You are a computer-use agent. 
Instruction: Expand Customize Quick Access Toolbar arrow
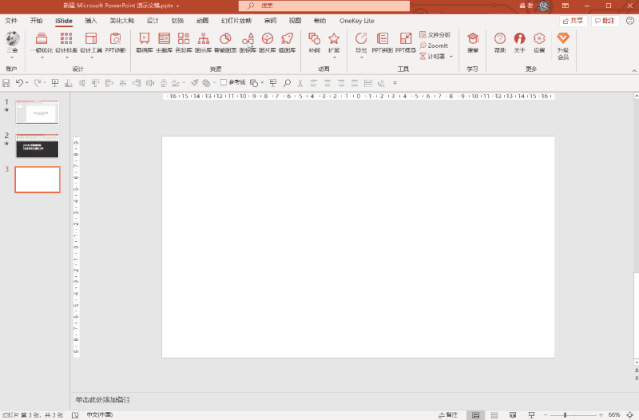[x=395, y=83]
